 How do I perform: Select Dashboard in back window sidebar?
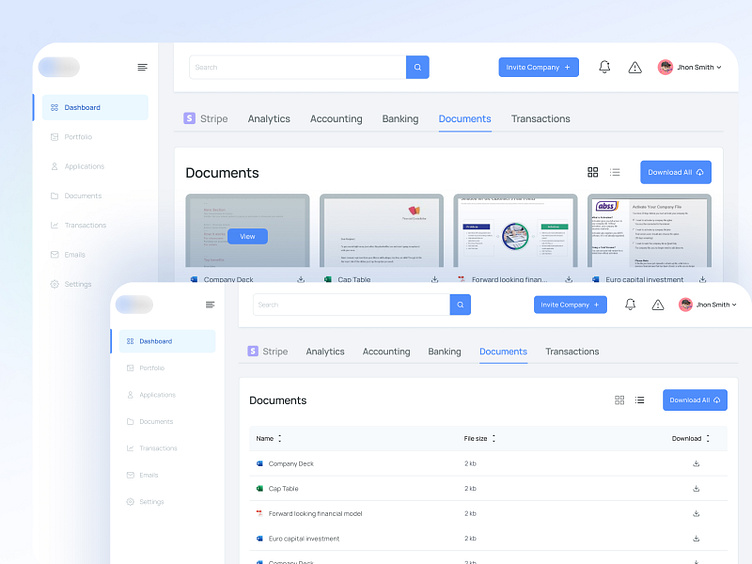point(95,107)
